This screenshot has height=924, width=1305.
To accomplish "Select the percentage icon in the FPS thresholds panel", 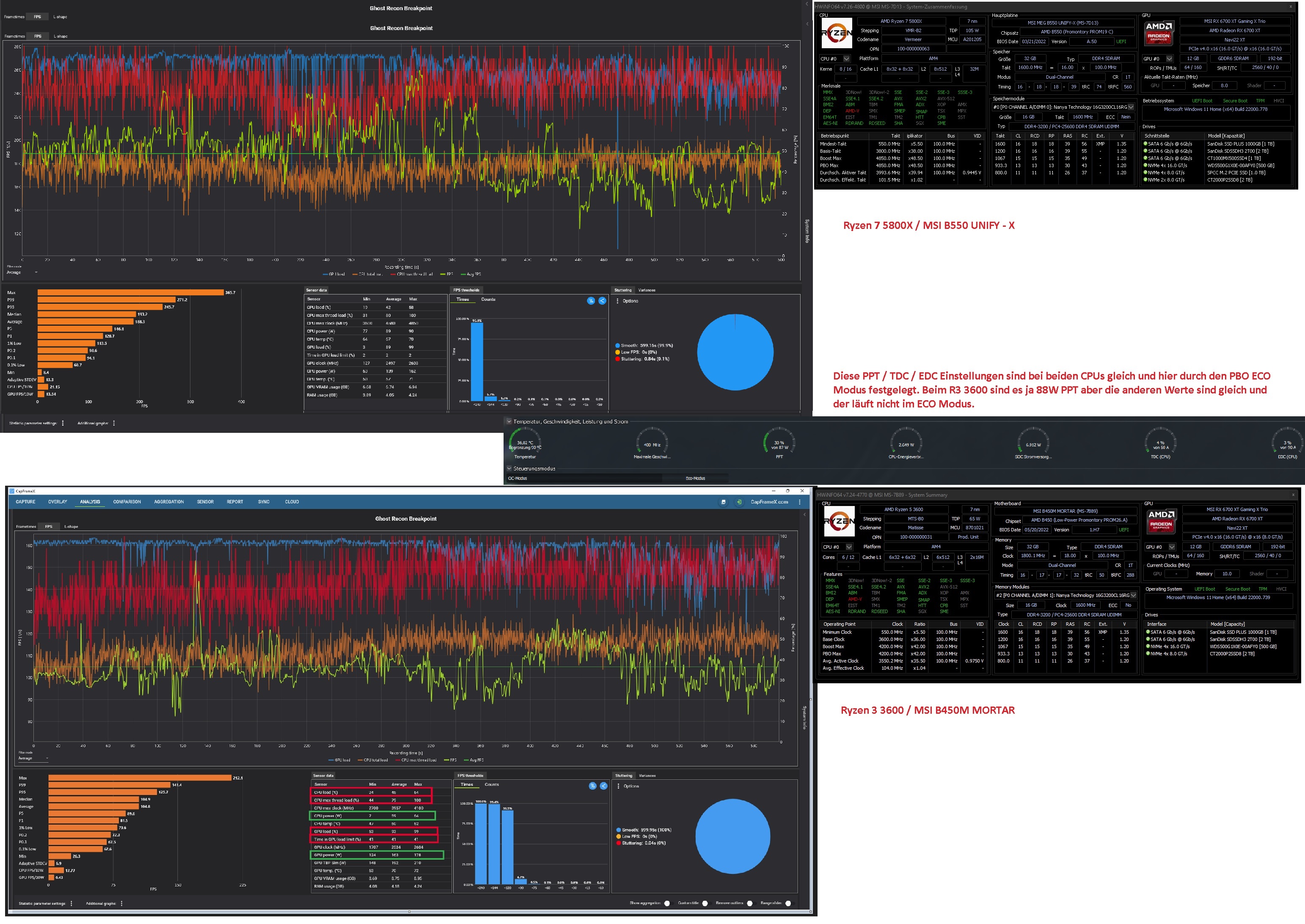I will coord(592,786).
